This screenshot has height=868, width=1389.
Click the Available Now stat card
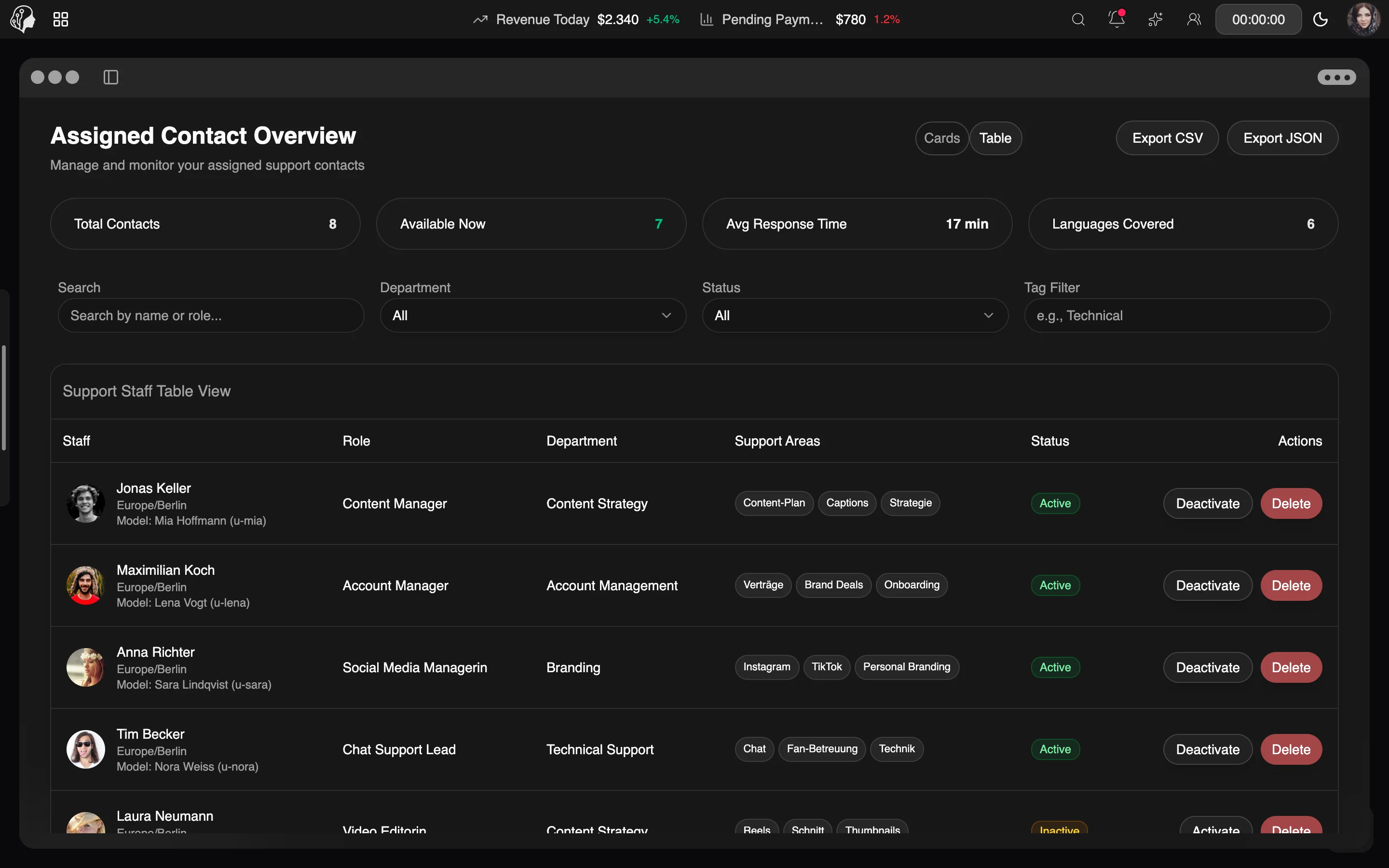tap(531, 224)
